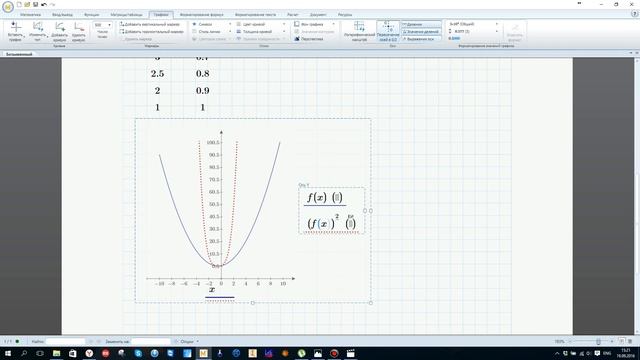Open Windows search from the taskbar
Screen dimensions: 640x360
click(x=24, y=353)
